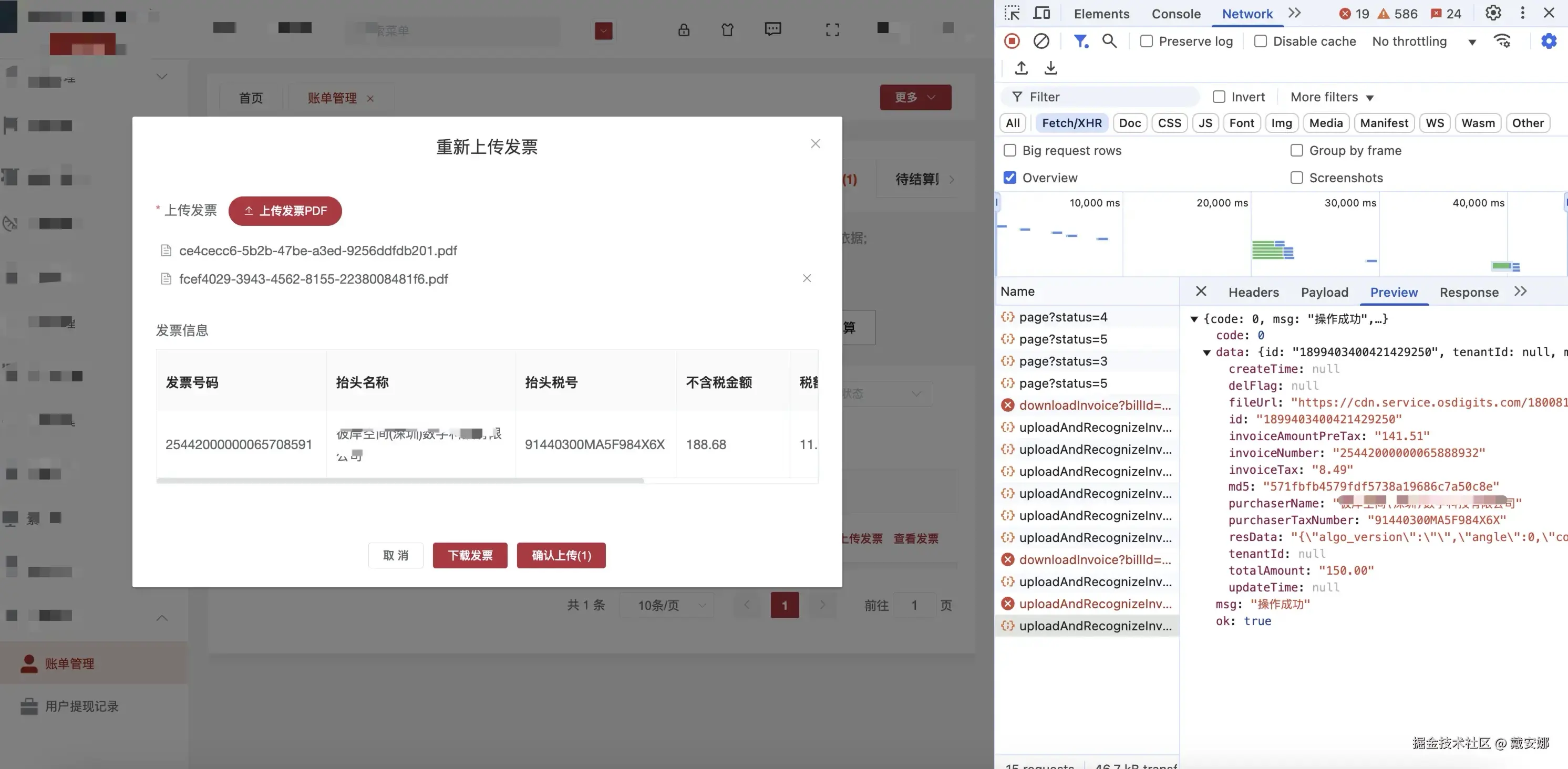Open the network search magnifier

1109,41
